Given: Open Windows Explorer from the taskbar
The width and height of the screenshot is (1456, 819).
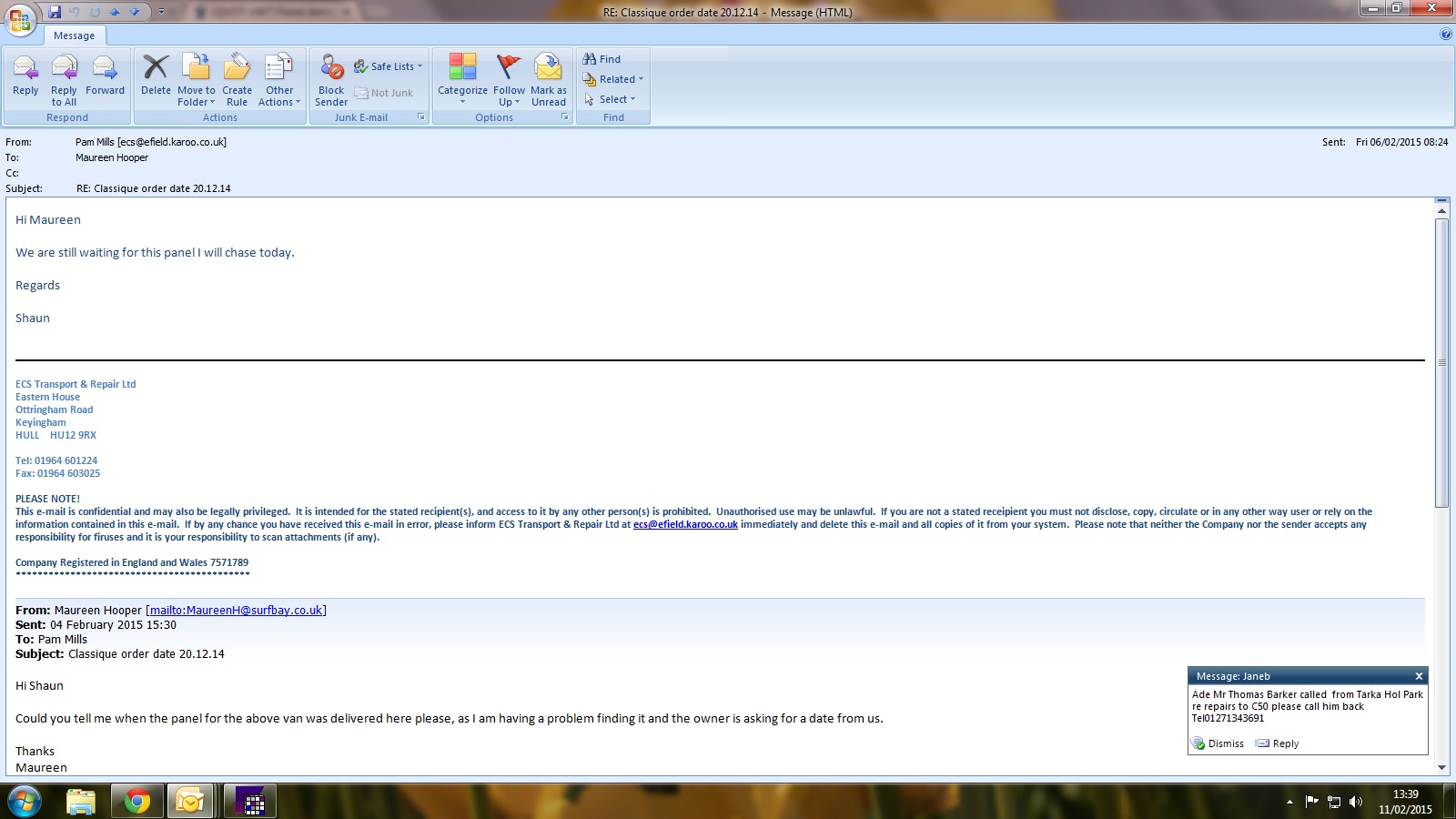Looking at the screenshot, I should (81, 802).
